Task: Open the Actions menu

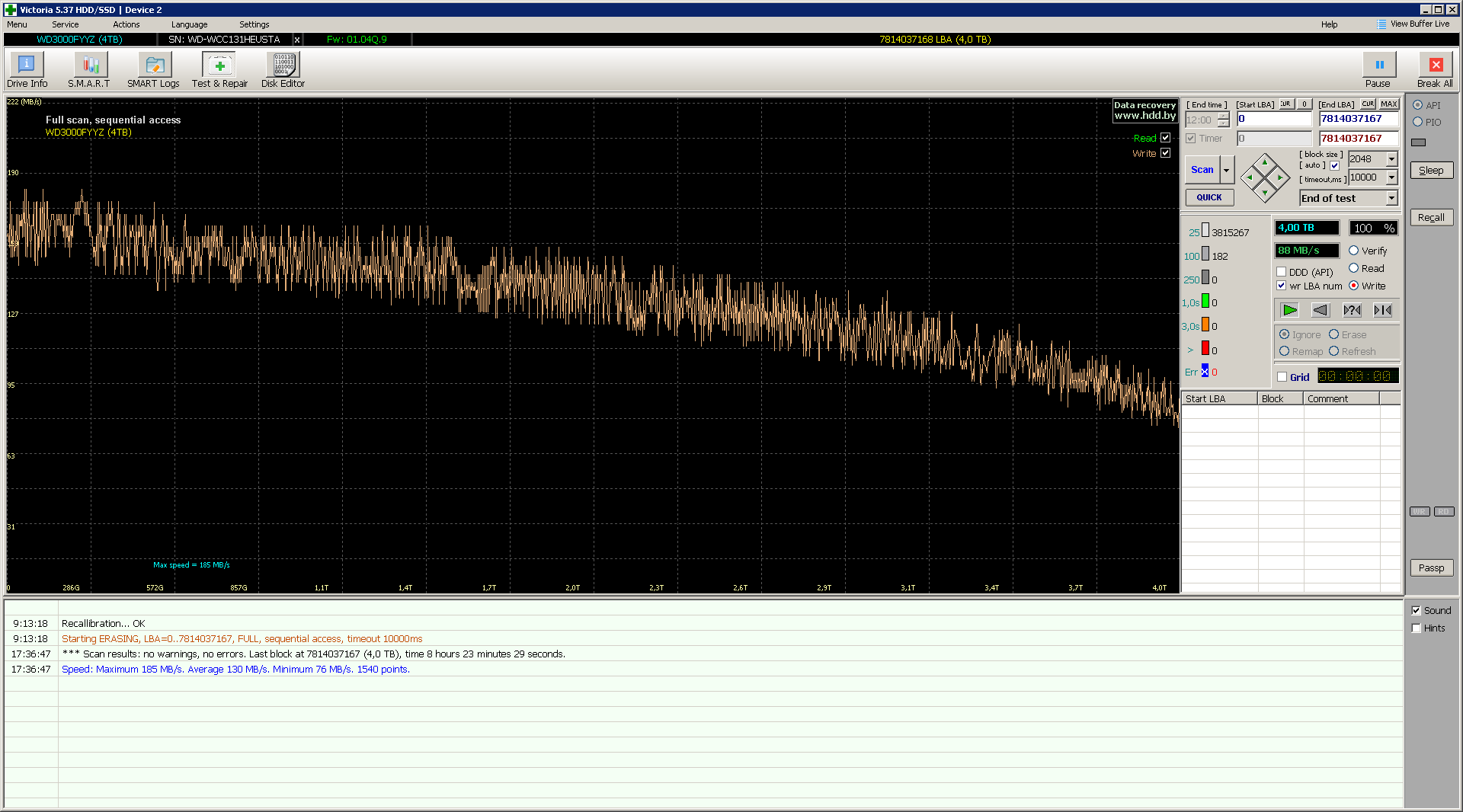Action: pyautogui.click(x=126, y=24)
